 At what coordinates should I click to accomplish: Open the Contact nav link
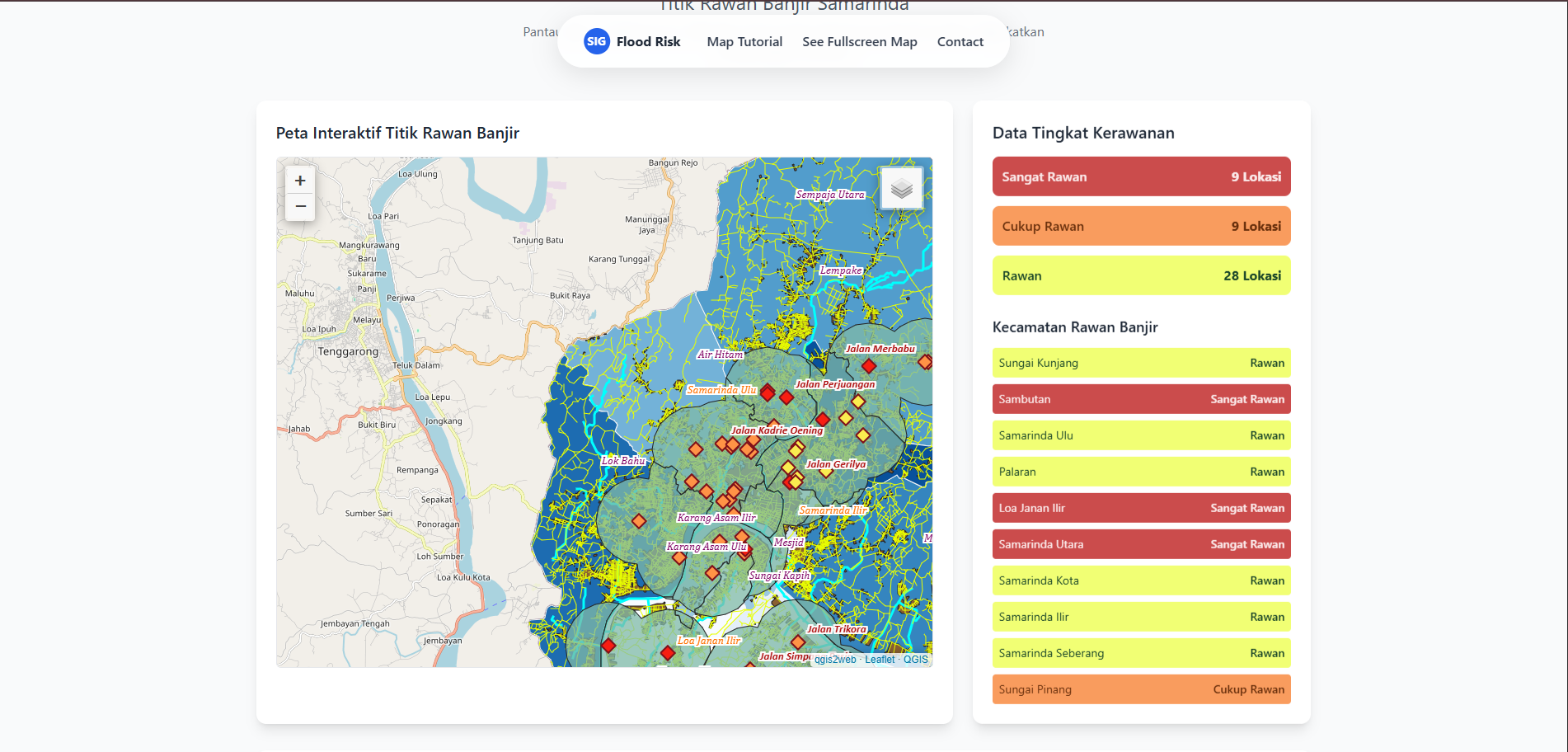tap(960, 41)
